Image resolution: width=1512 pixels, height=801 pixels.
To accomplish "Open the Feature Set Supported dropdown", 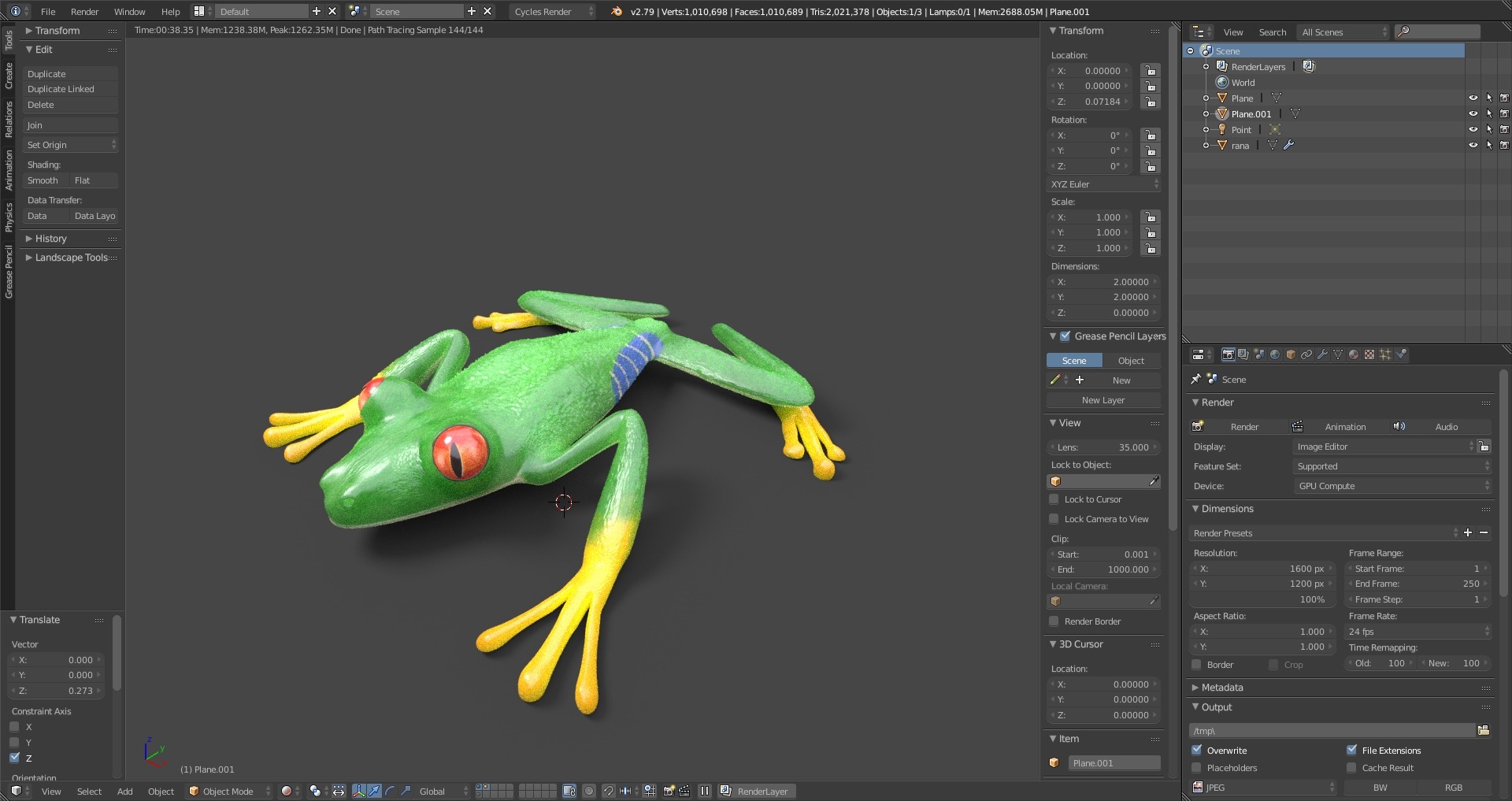I will [1393, 466].
